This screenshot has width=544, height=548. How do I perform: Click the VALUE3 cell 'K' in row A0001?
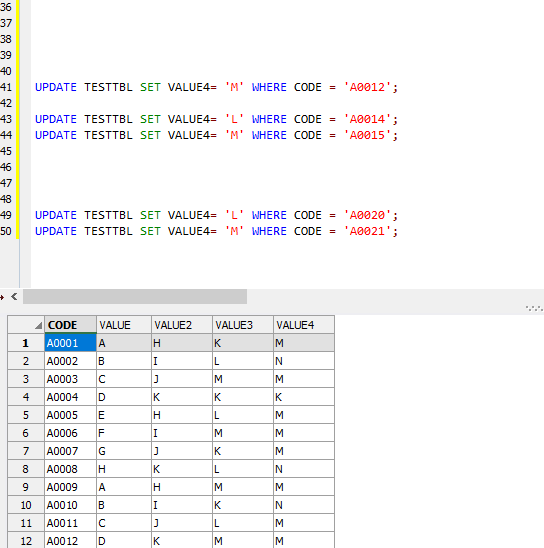click(243, 343)
